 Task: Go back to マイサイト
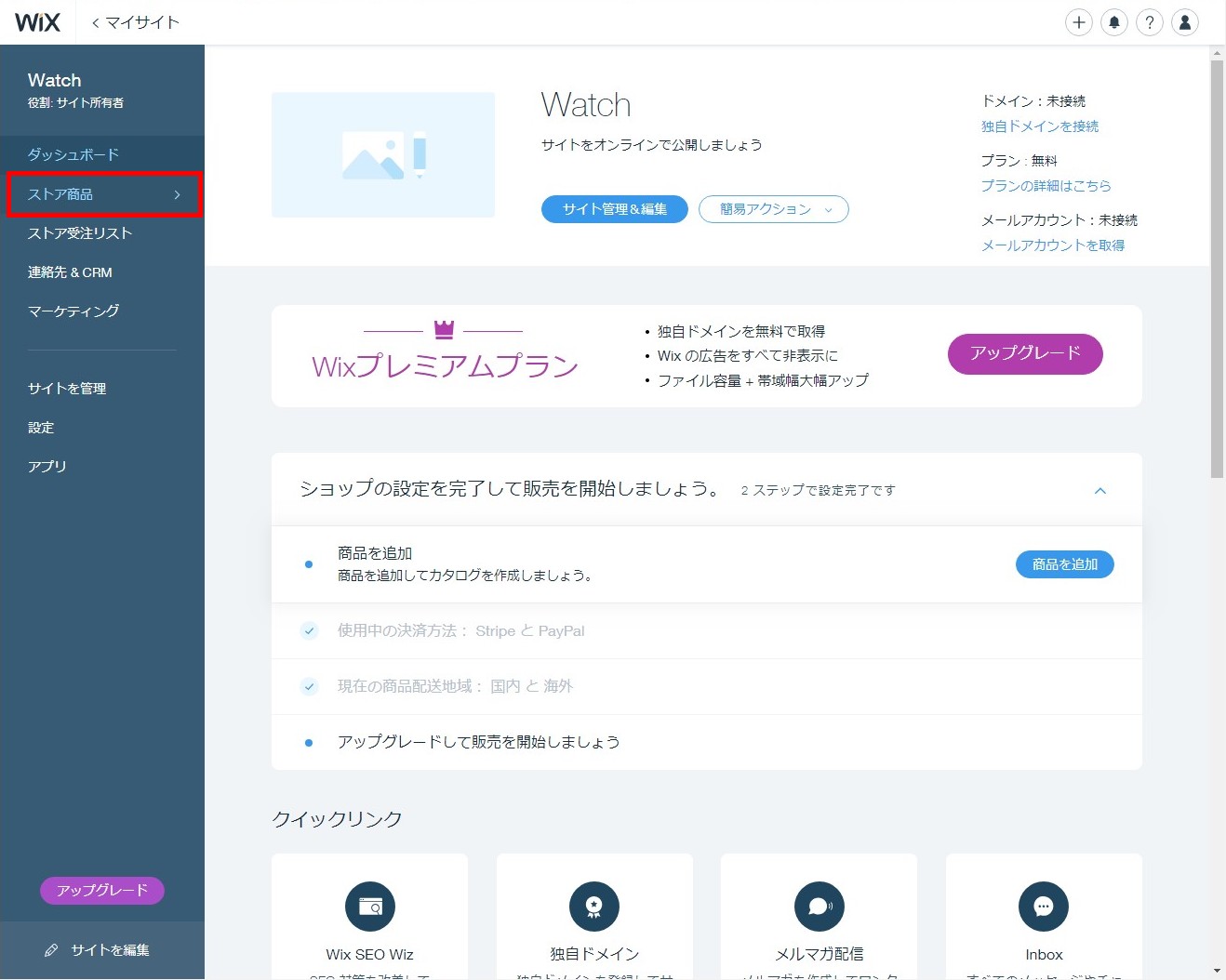coord(135,22)
